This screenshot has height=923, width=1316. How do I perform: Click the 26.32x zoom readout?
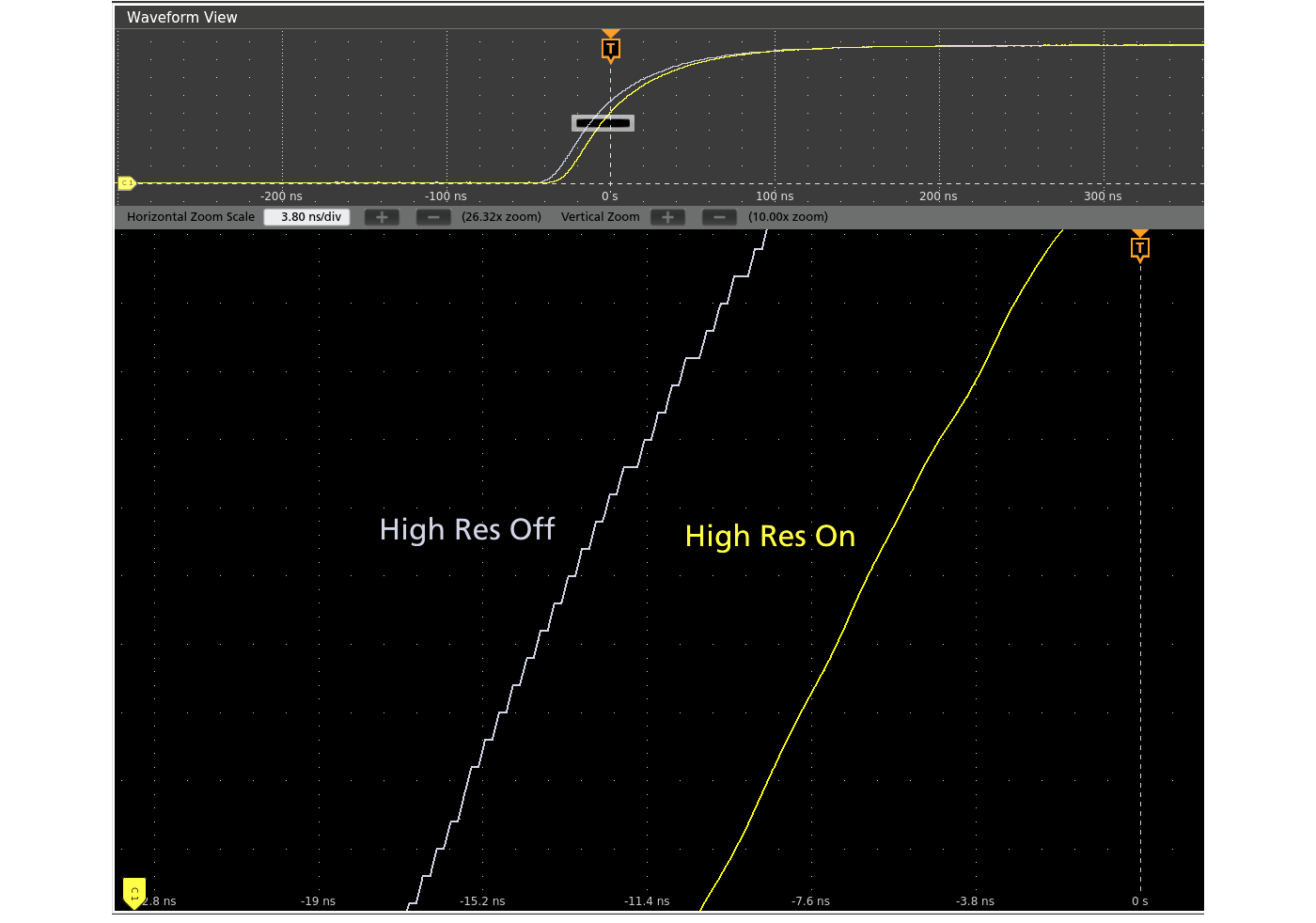[501, 217]
